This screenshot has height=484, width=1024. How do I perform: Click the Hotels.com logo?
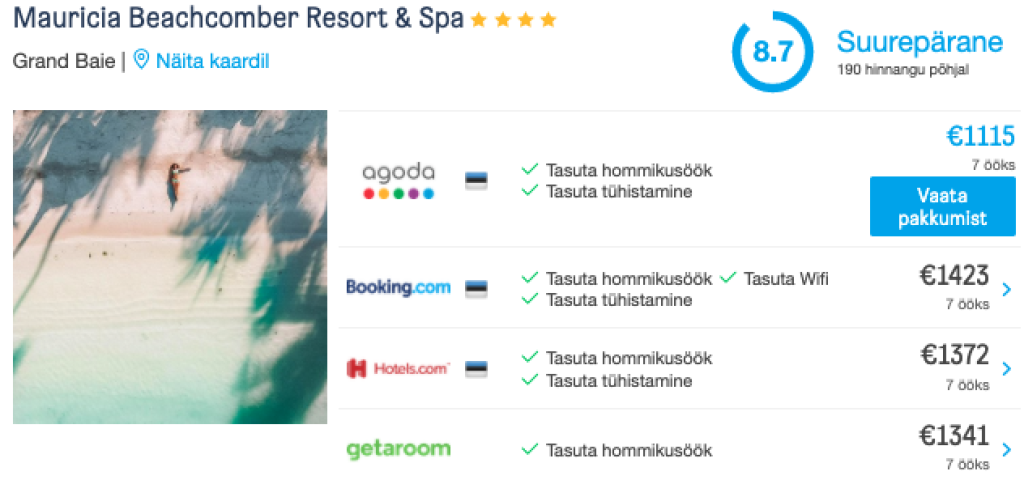pos(398,369)
